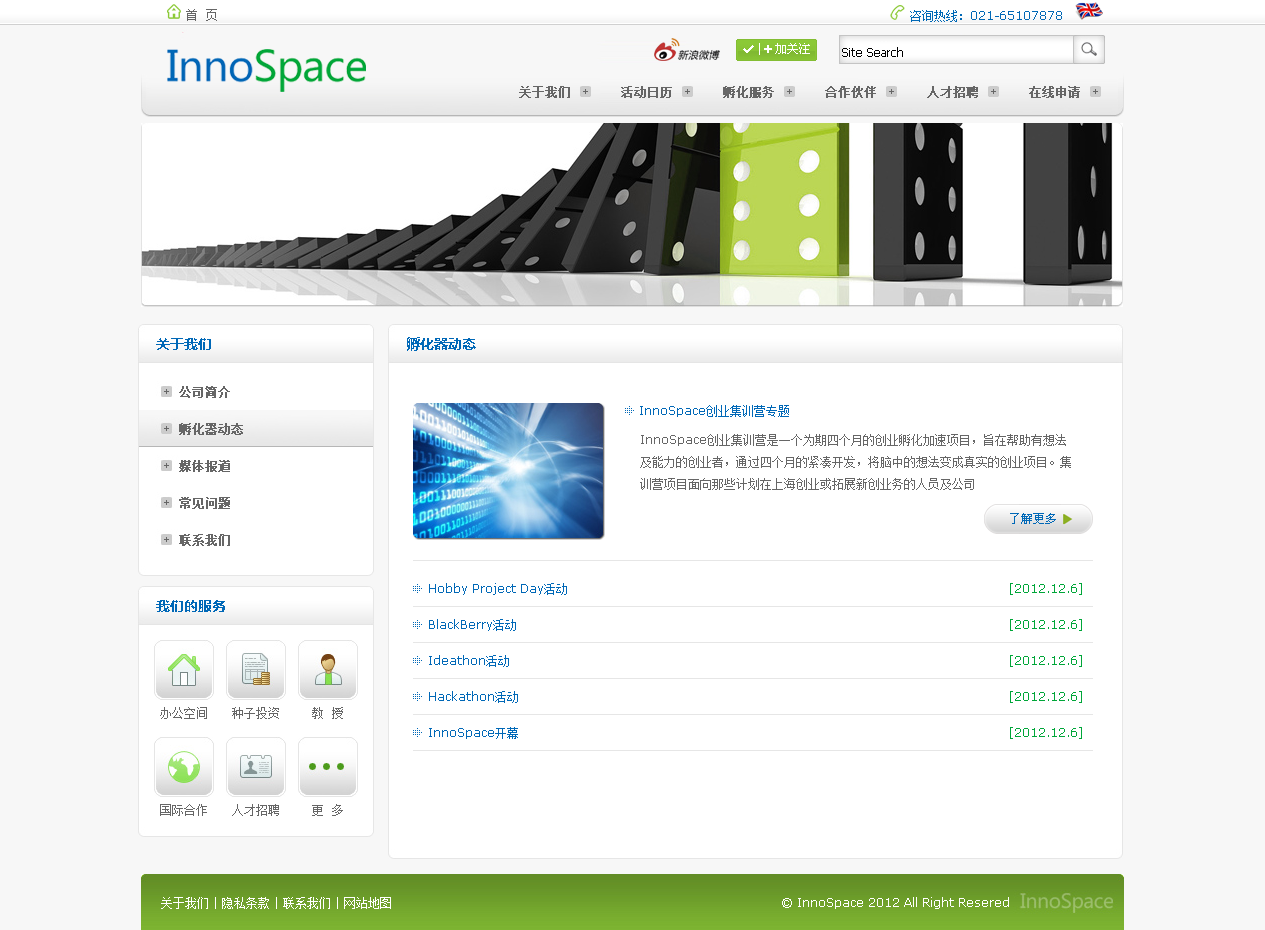Click the magnifier search button
The width and height of the screenshot is (1265, 930).
click(x=1088, y=50)
